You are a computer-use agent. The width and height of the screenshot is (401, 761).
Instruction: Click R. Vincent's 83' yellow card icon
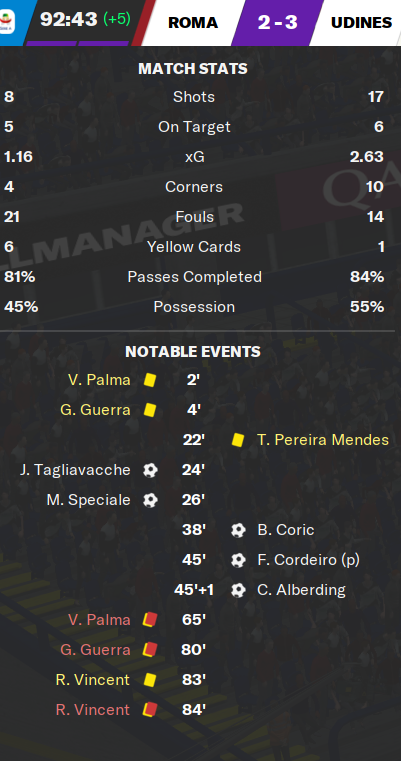click(x=150, y=680)
